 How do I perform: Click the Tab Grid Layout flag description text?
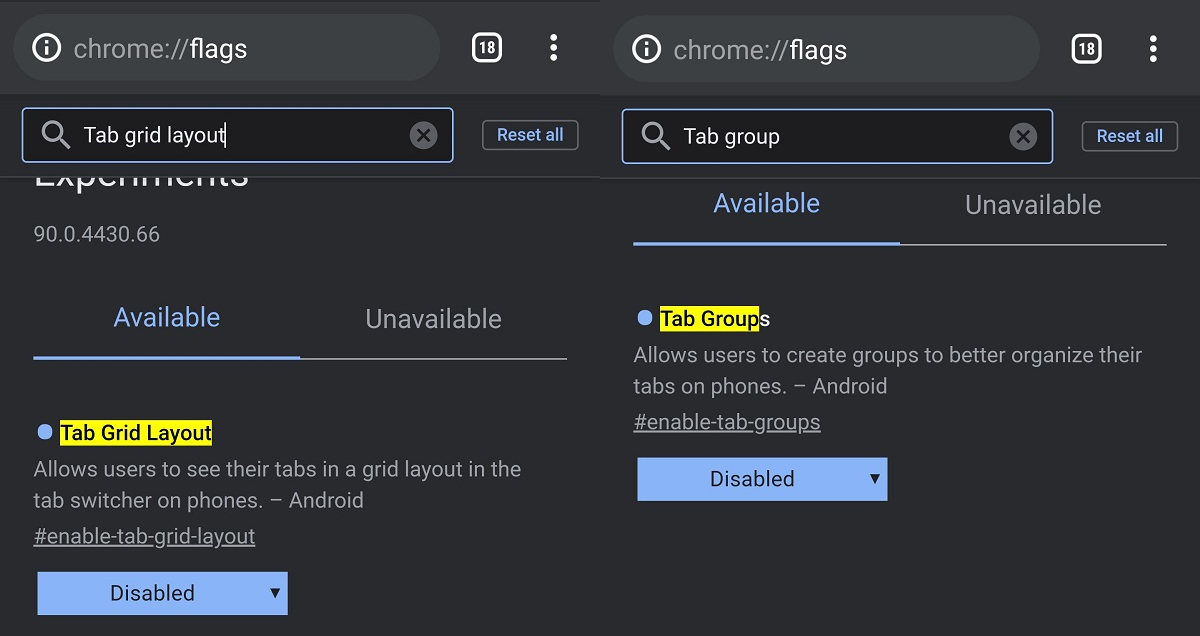click(x=277, y=484)
